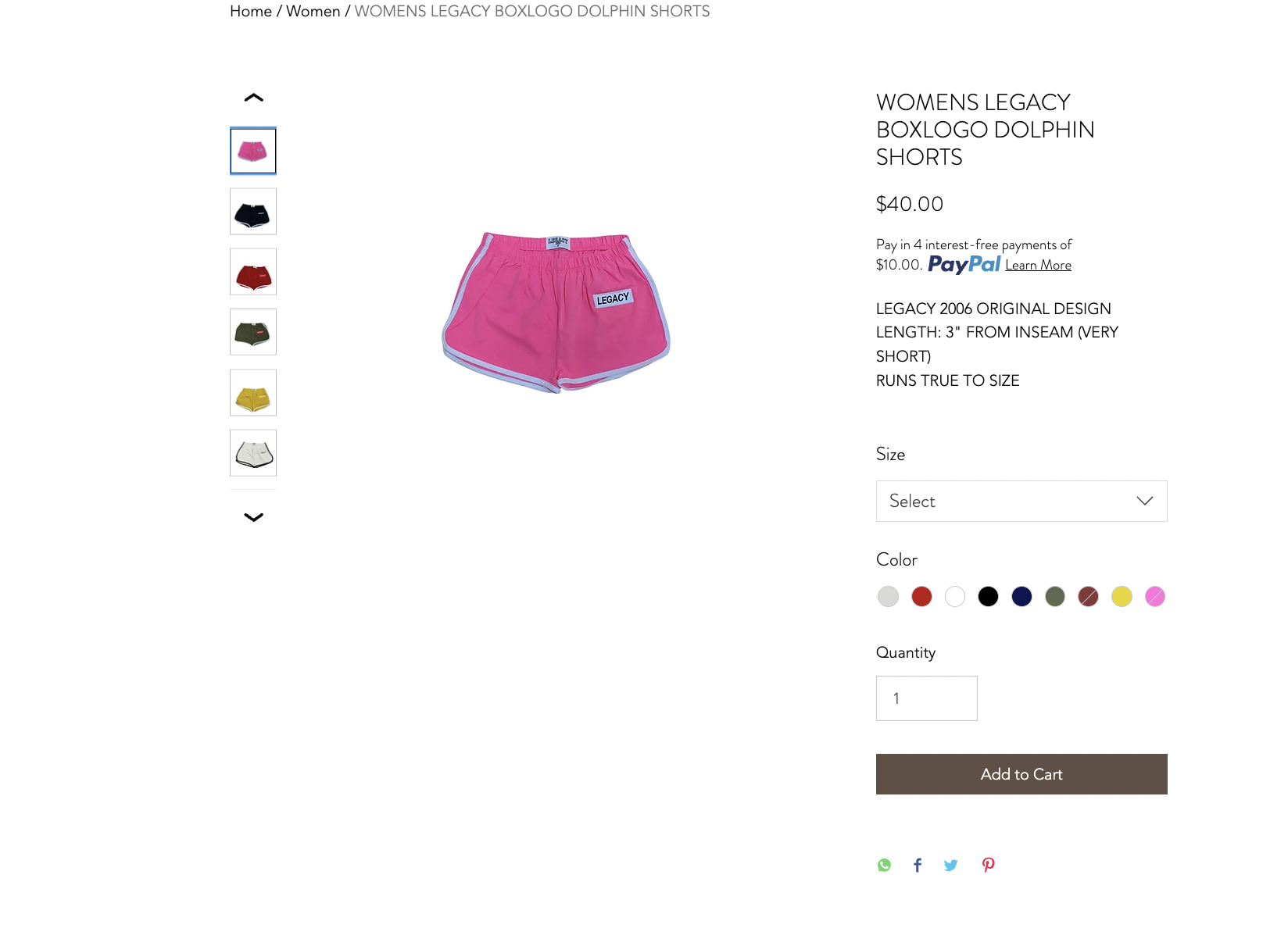
Task: Add shorts to cart
Action: [x=1021, y=774]
